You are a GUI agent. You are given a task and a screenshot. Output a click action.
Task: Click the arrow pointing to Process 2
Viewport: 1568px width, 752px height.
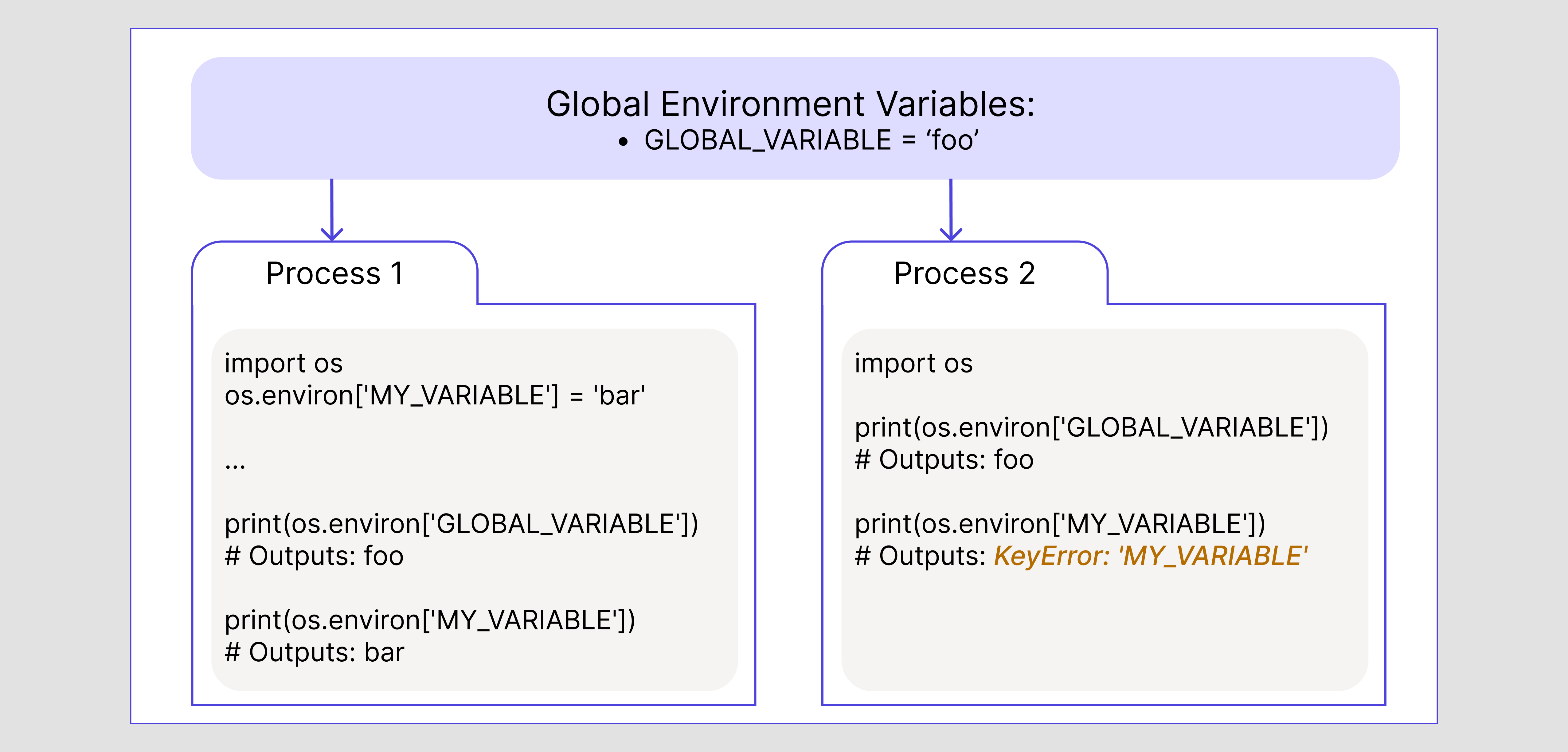[x=951, y=210]
